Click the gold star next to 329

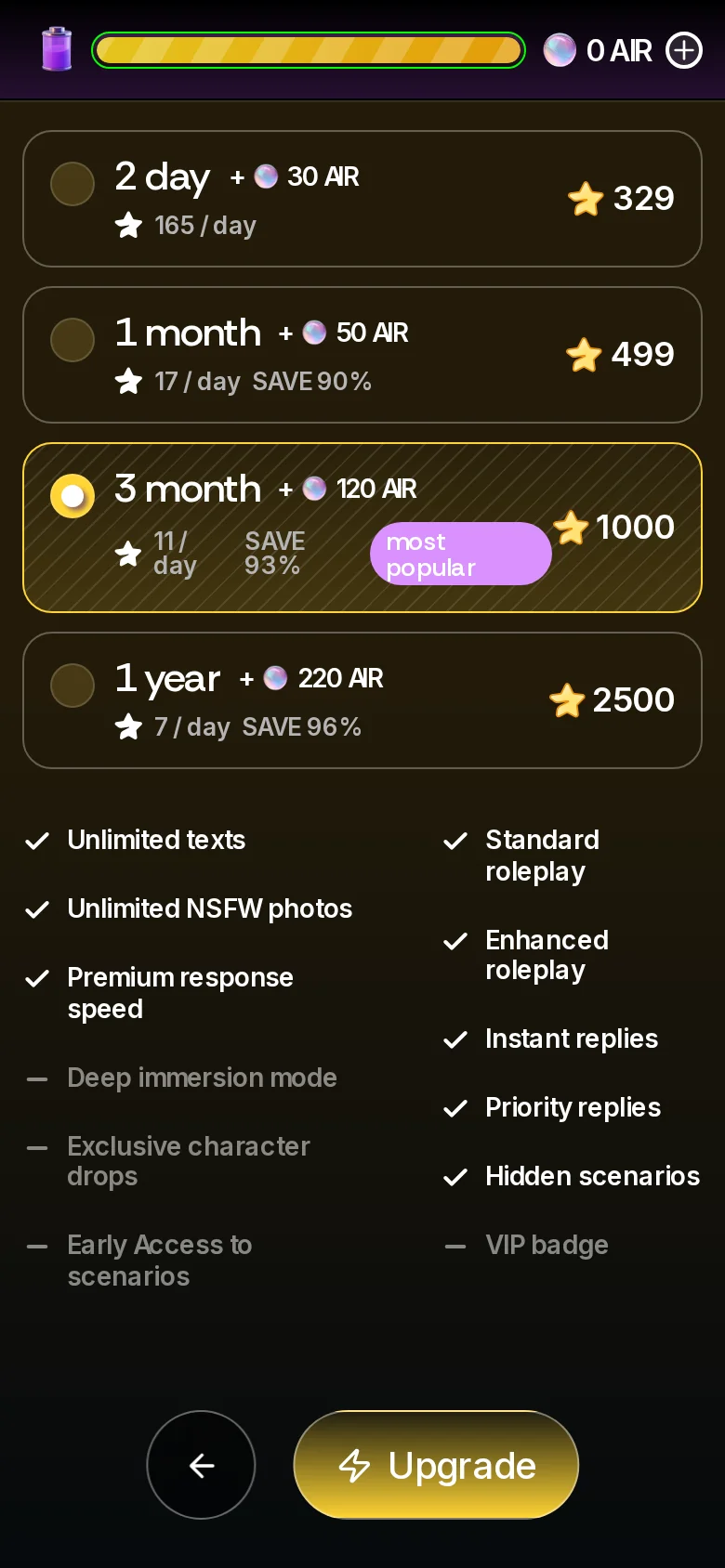[x=586, y=198]
